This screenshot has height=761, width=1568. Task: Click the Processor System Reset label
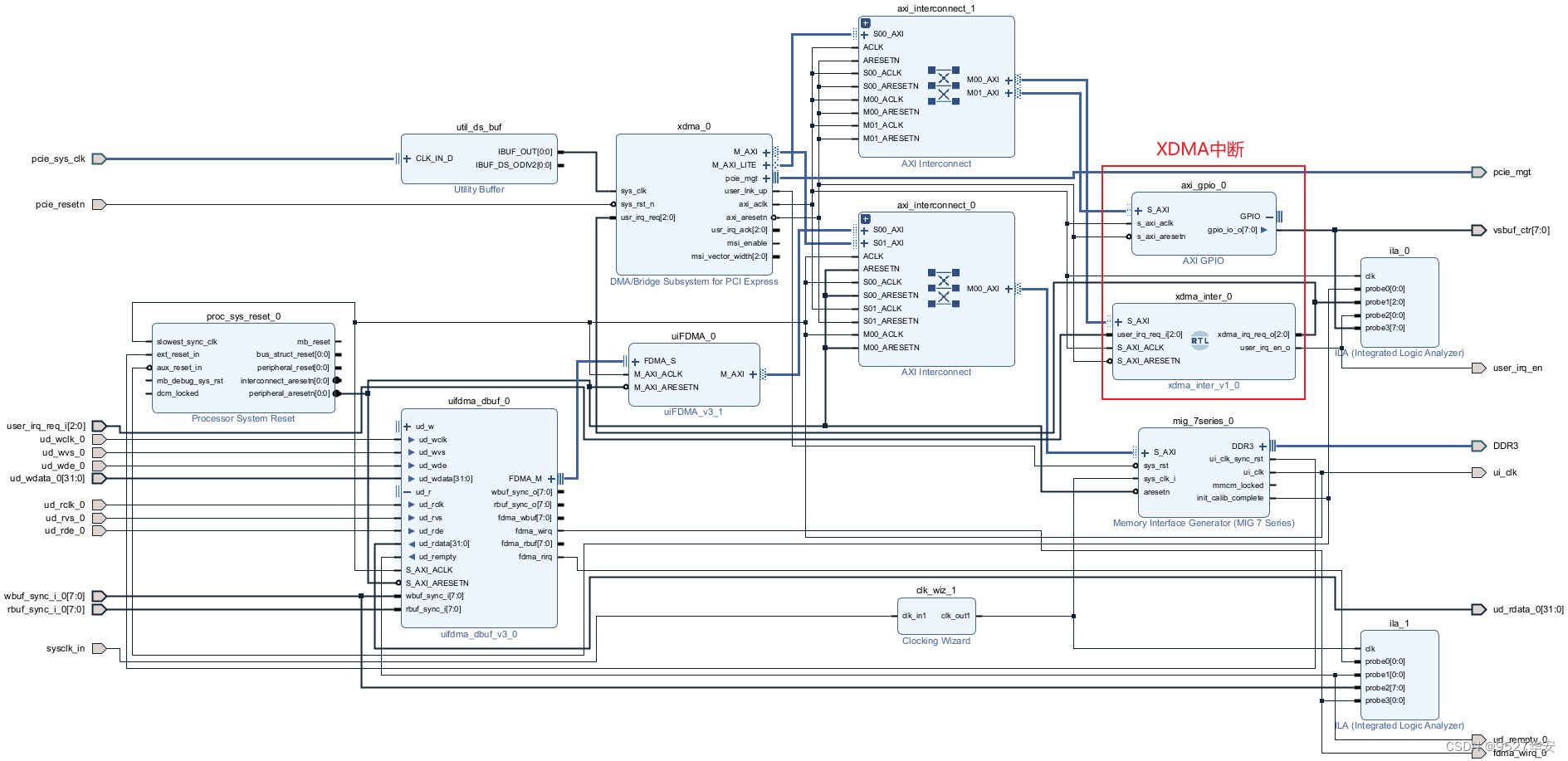(243, 419)
